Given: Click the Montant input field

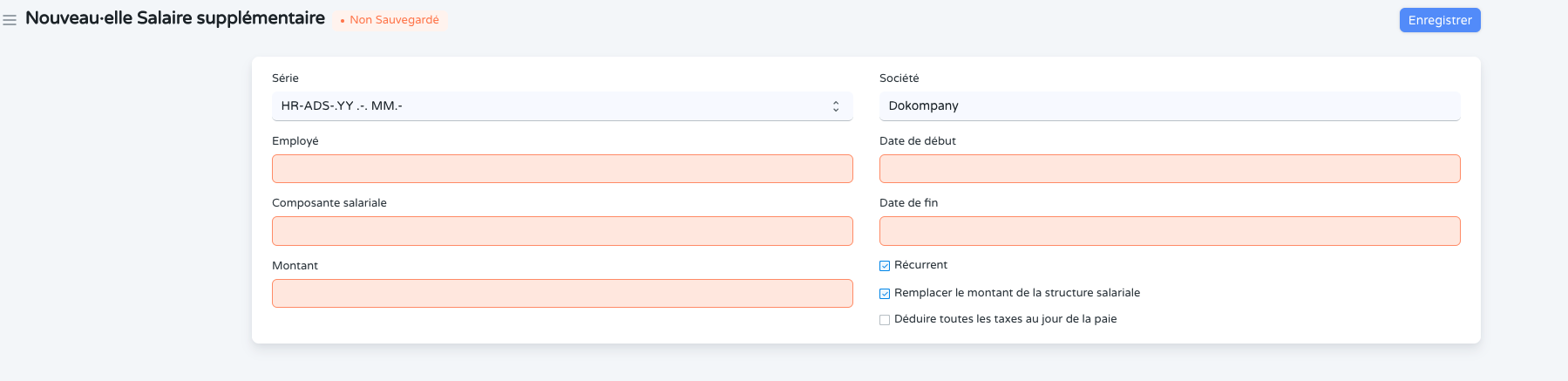Looking at the screenshot, I should point(562,294).
